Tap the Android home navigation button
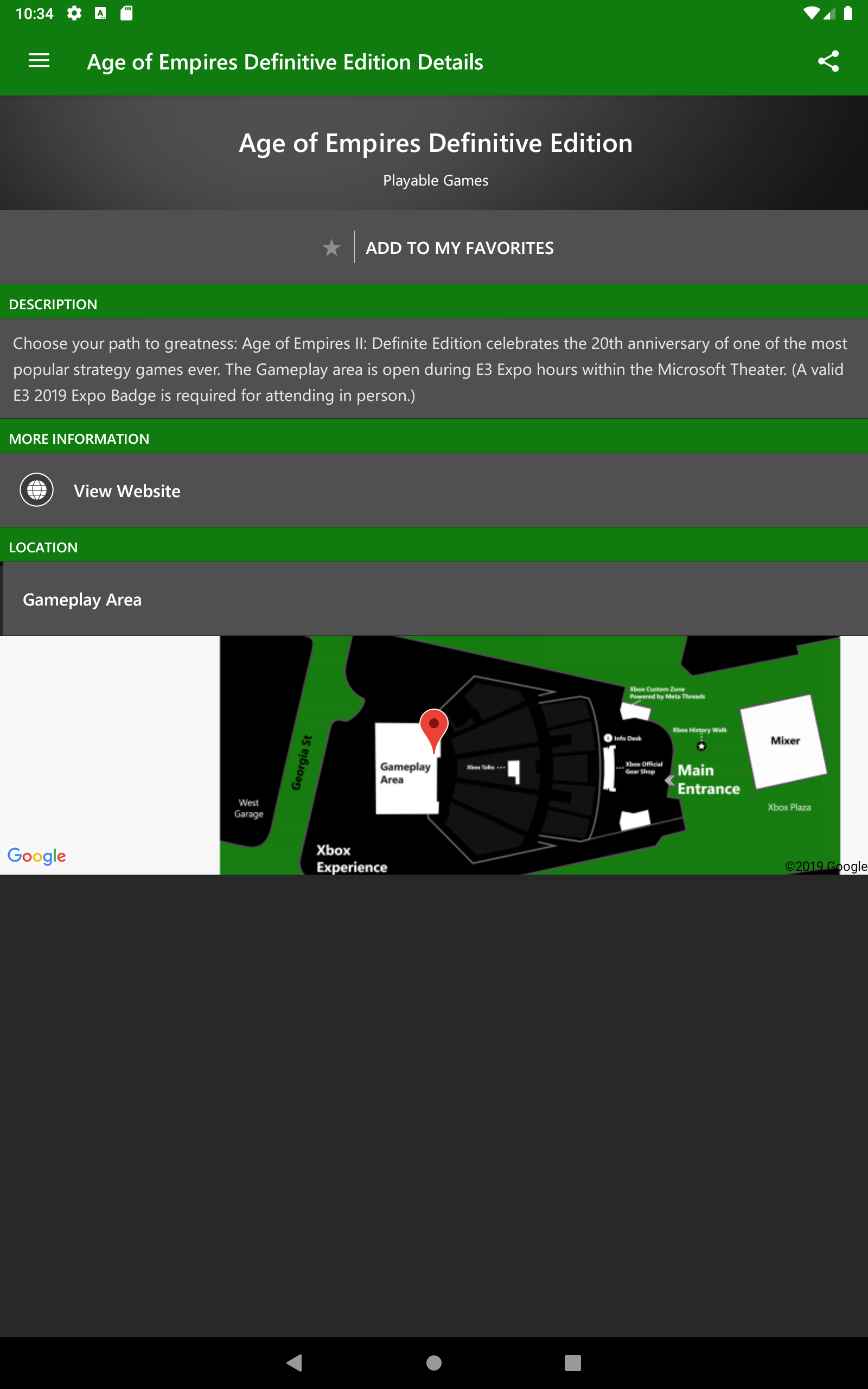 (x=434, y=1362)
